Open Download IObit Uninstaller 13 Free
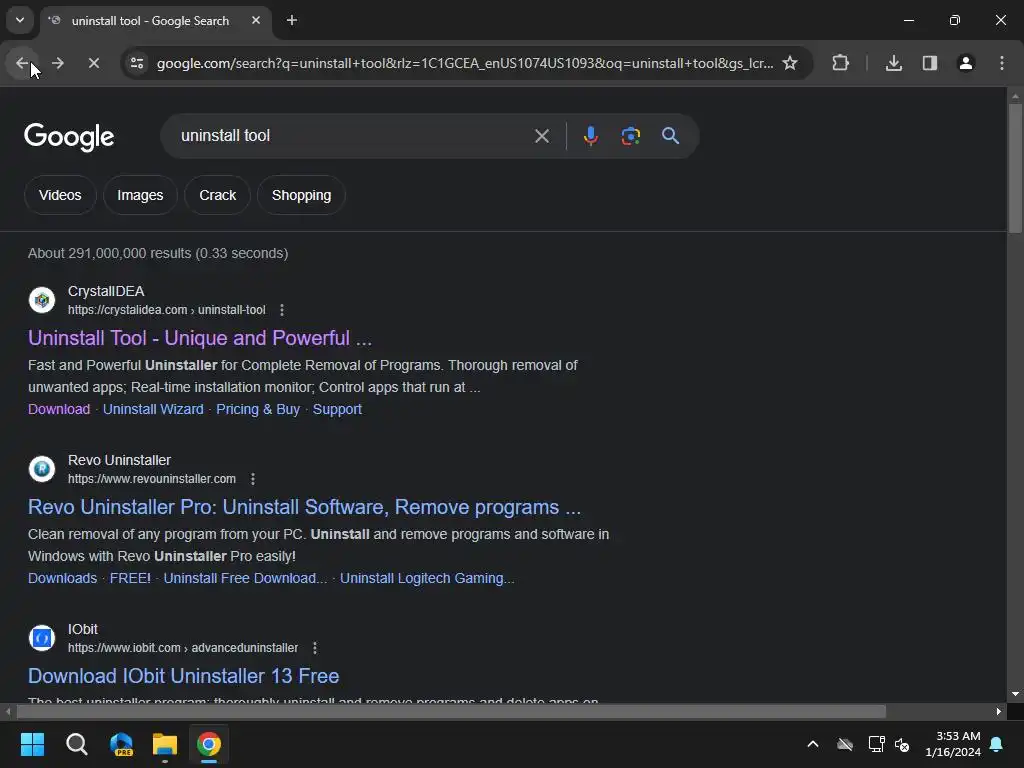 point(184,677)
